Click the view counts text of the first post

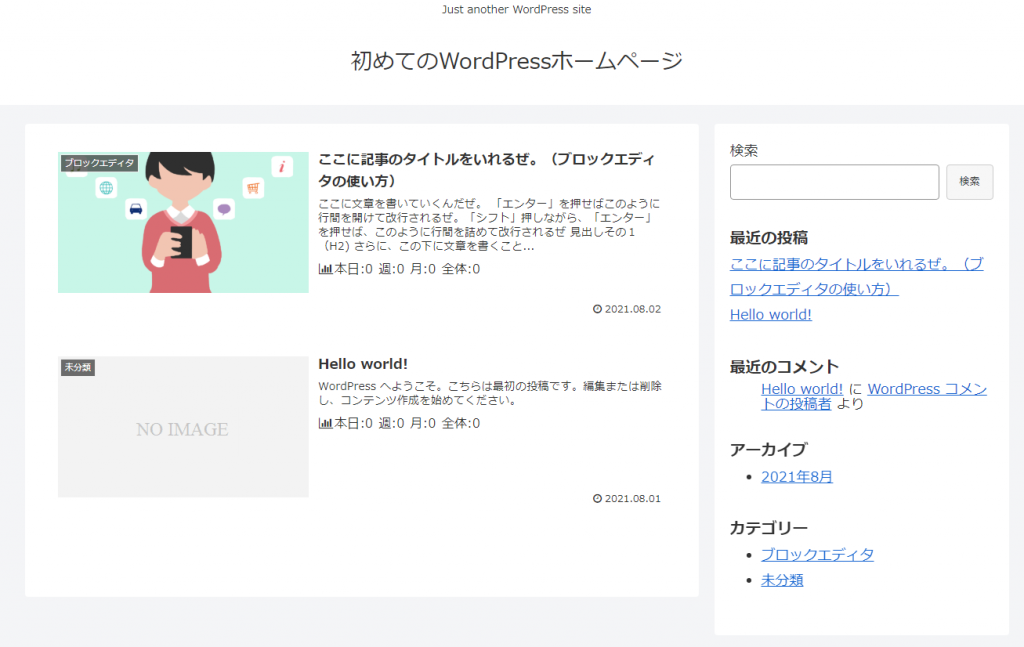point(407,269)
